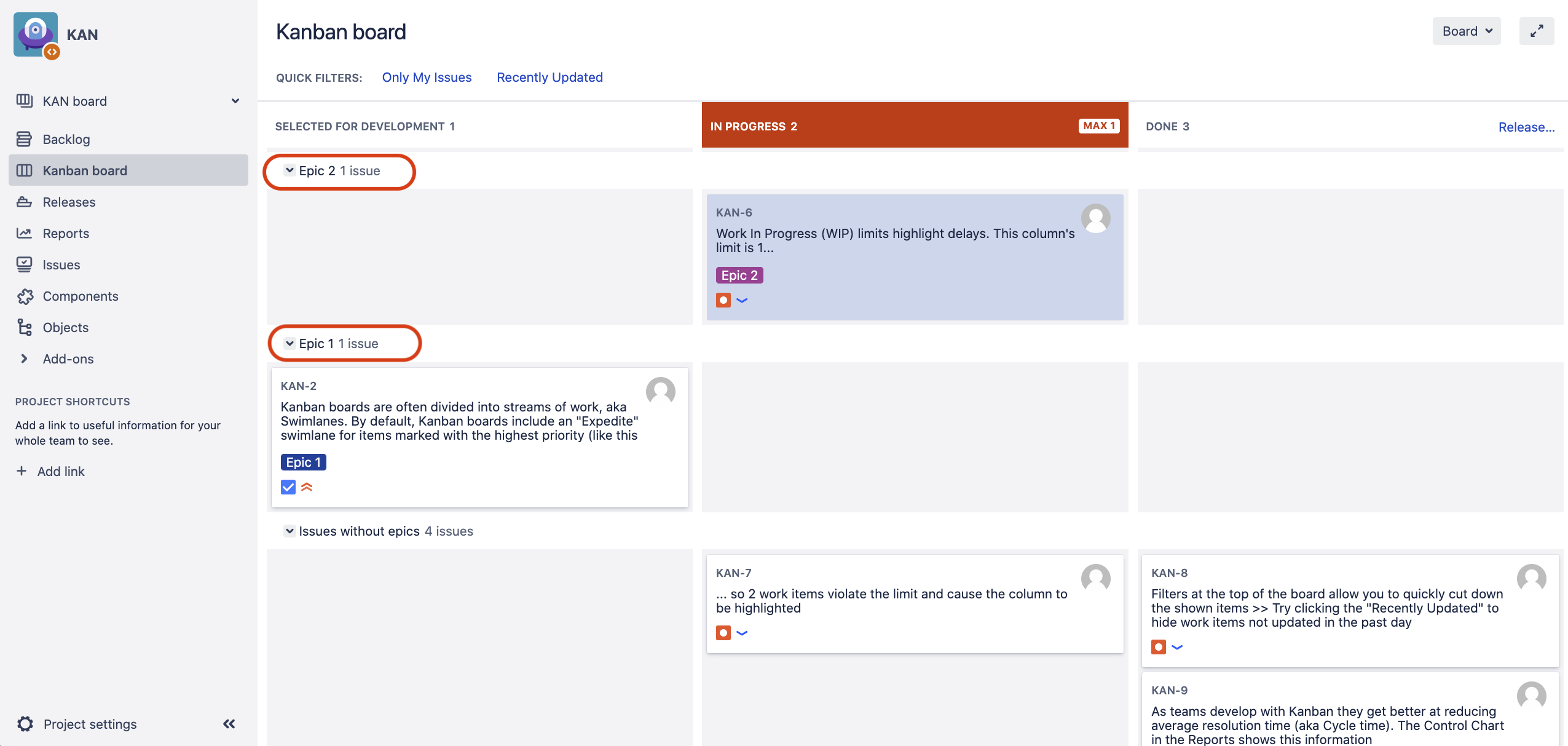Collapse the Epic 2 swimlane

pyautogui.click(x=290, y=171)
